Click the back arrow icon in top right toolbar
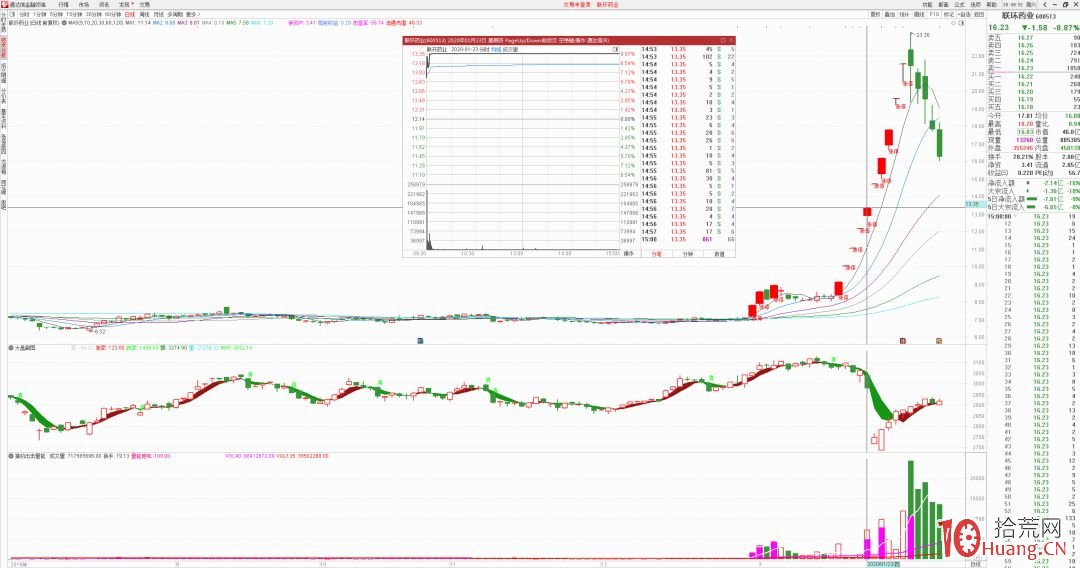1080x568 pixels. coord(1045,5)
